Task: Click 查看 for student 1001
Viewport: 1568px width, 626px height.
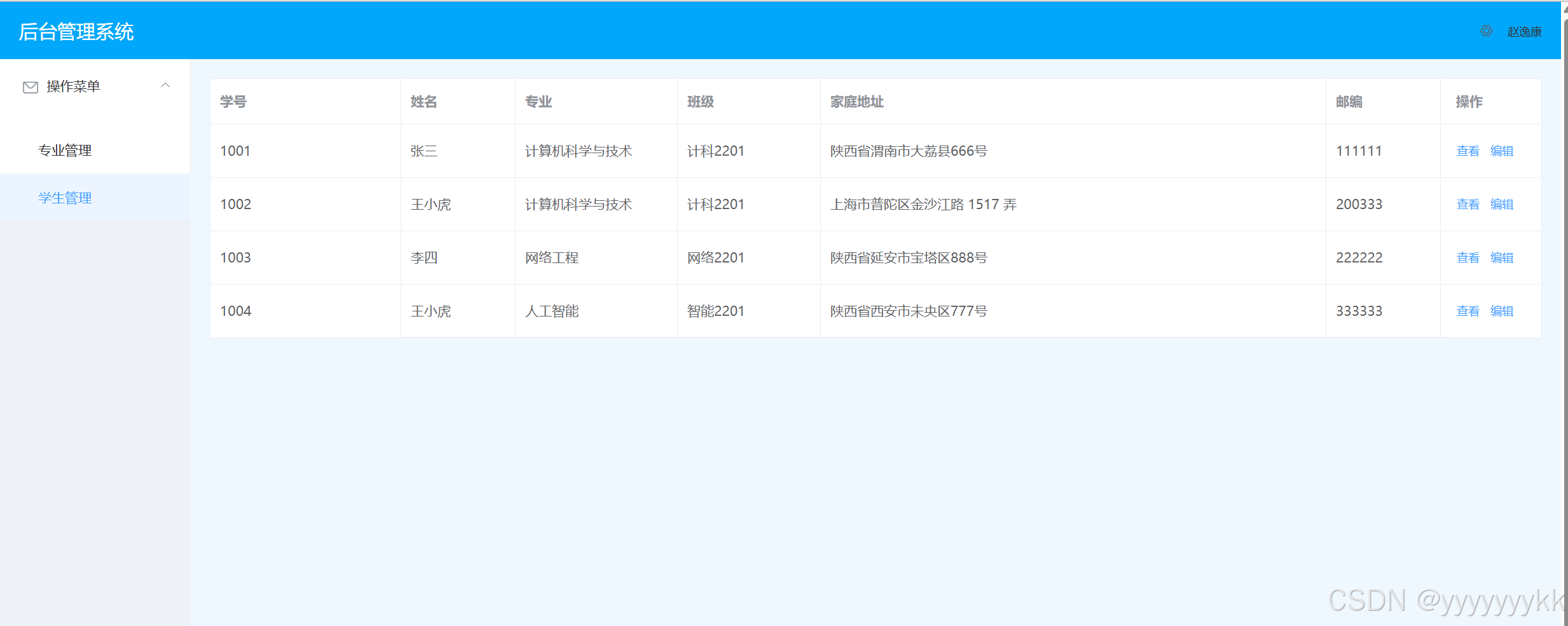Action: tap(1468, 151)
